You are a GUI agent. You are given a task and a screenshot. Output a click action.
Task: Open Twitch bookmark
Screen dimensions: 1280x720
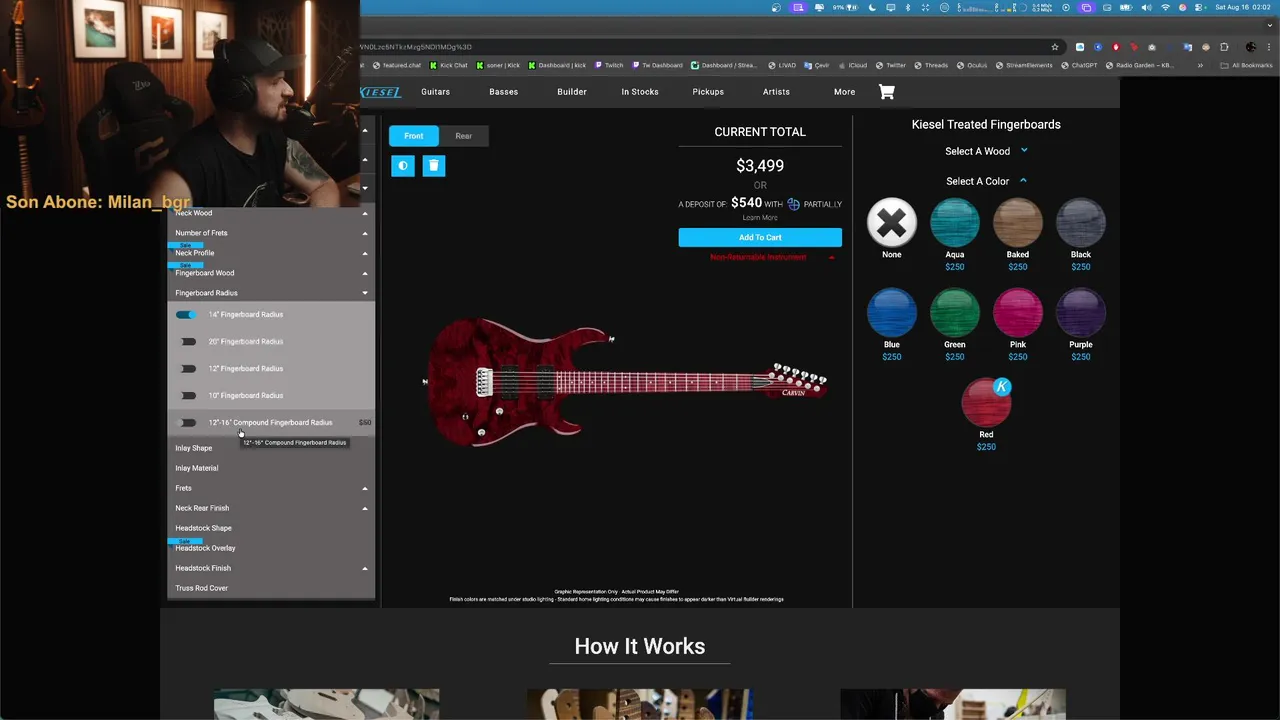[x=608, y=65]
